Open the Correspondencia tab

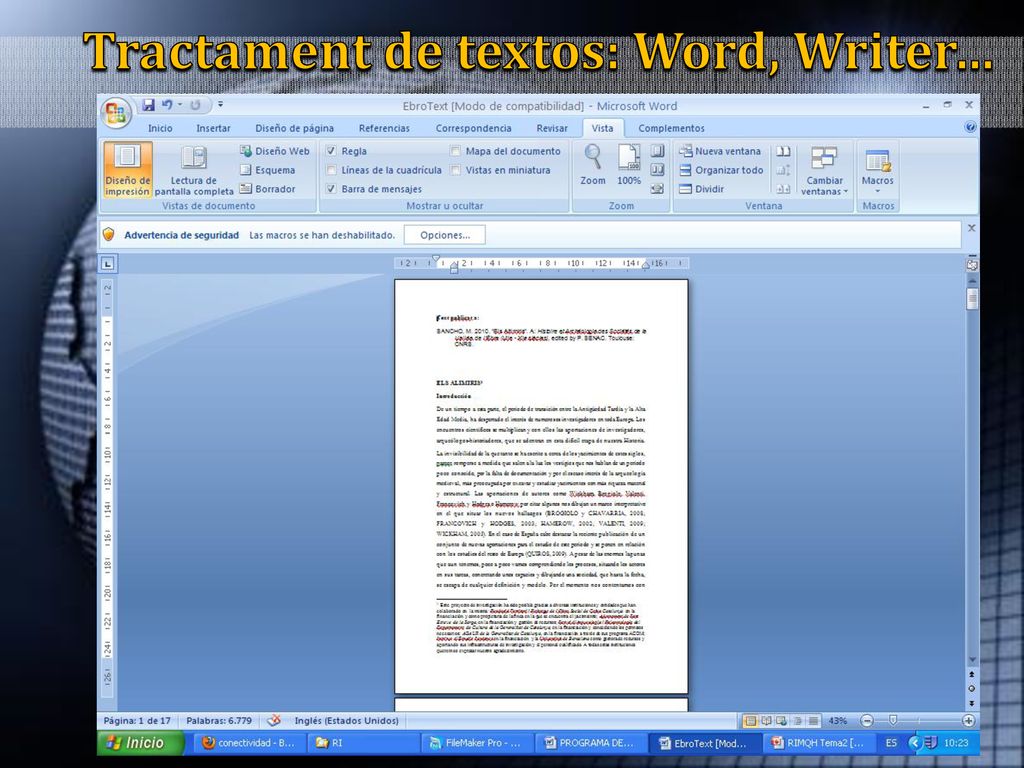[473, 128]
